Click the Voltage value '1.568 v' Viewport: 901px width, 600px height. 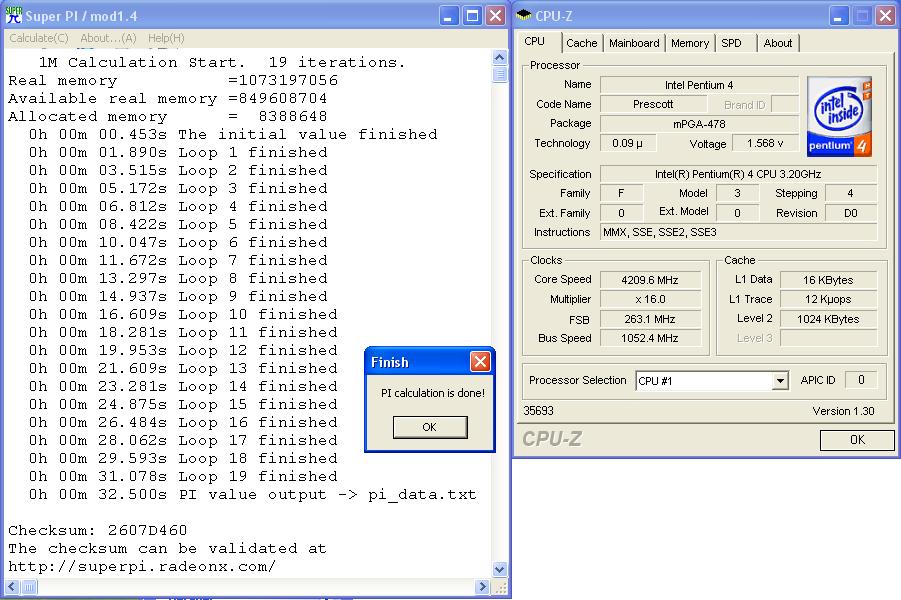coord(765,143)
